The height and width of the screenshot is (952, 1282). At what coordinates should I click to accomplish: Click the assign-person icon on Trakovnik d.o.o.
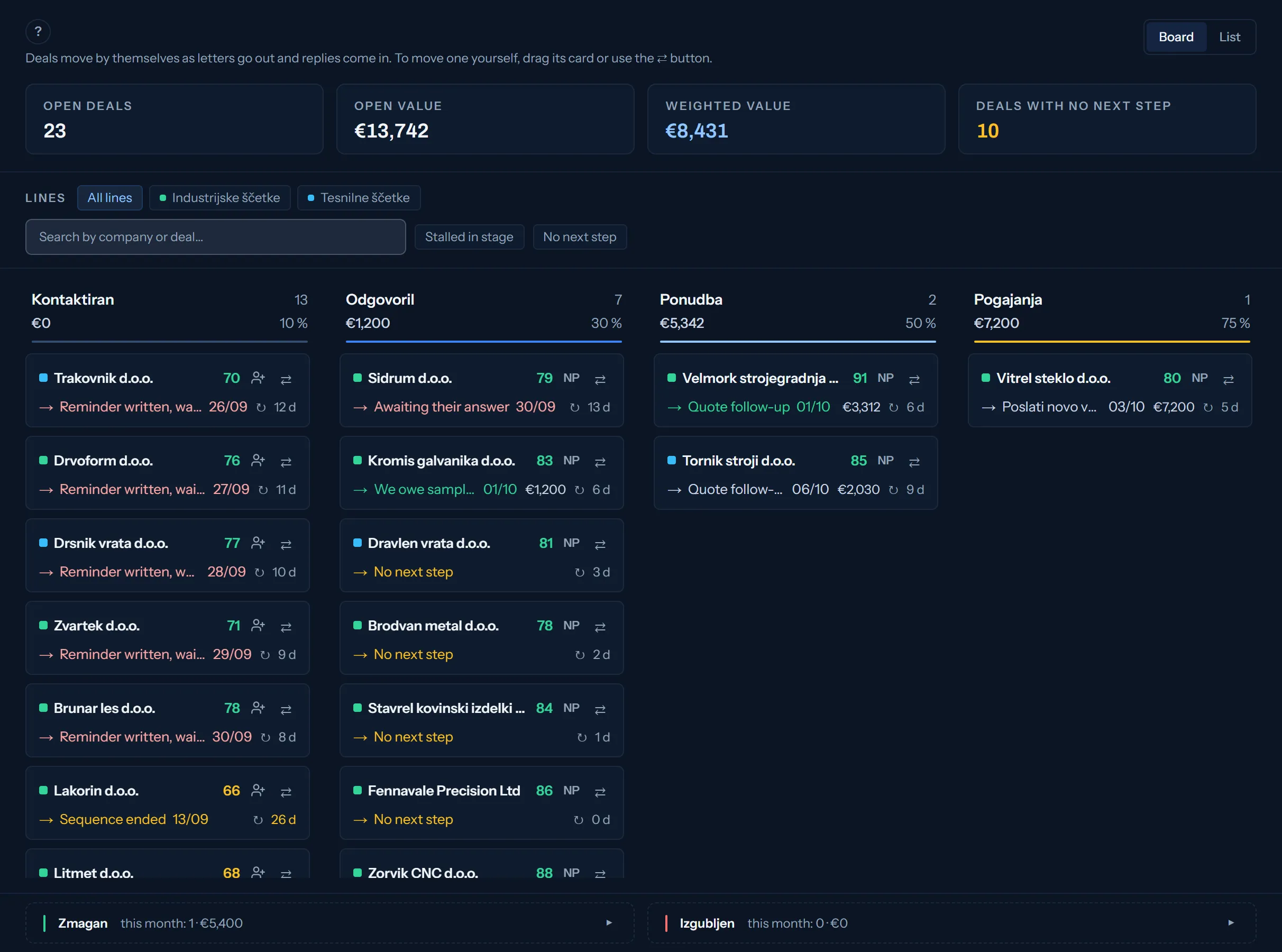click(x=258, y=378)
